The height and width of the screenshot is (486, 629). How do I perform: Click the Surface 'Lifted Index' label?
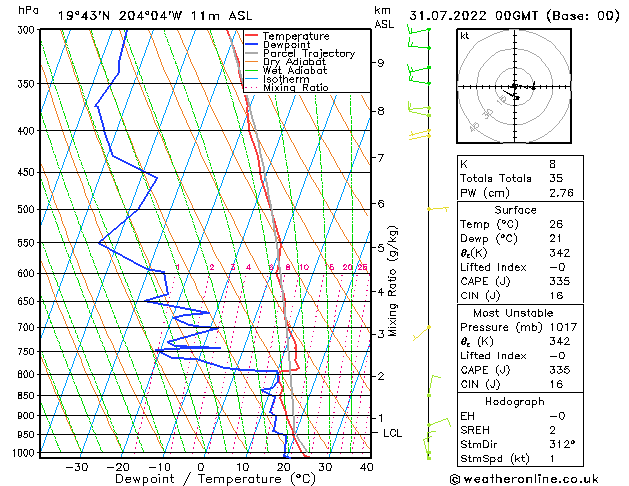click(493, 267)
